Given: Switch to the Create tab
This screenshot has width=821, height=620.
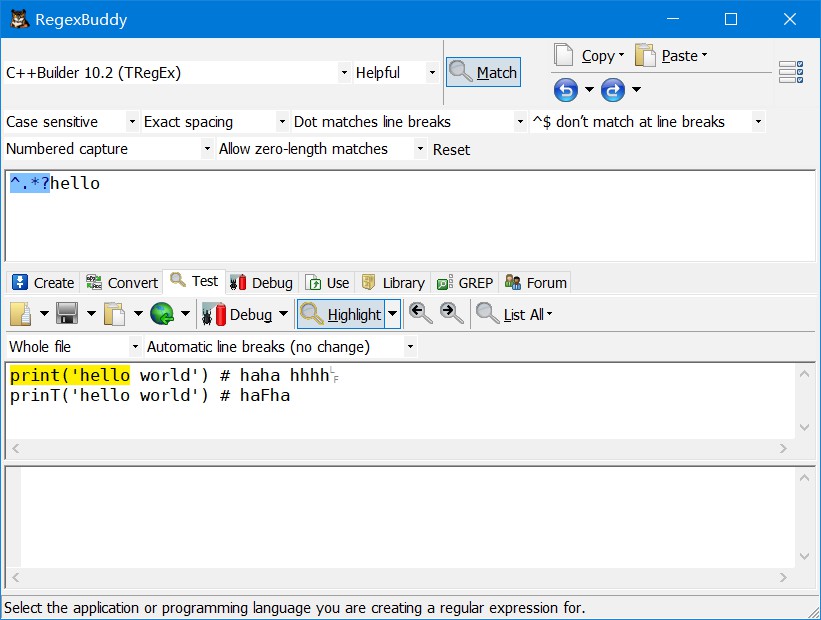Looking at the screenshot, I should point(43,283).
